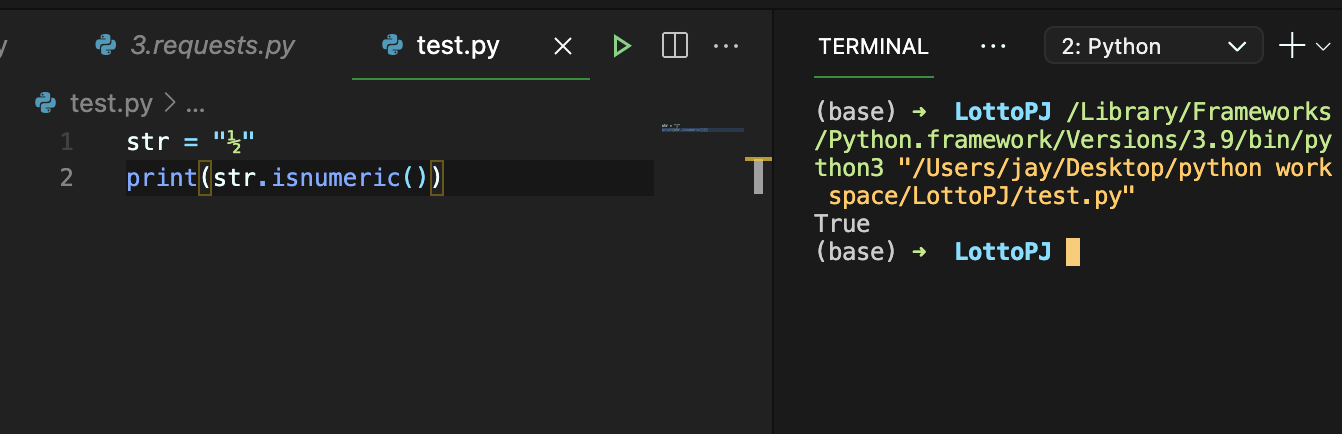Select the test.py editor tab
This screenshot has width=1342, height=434.
(x=457, y=46)
